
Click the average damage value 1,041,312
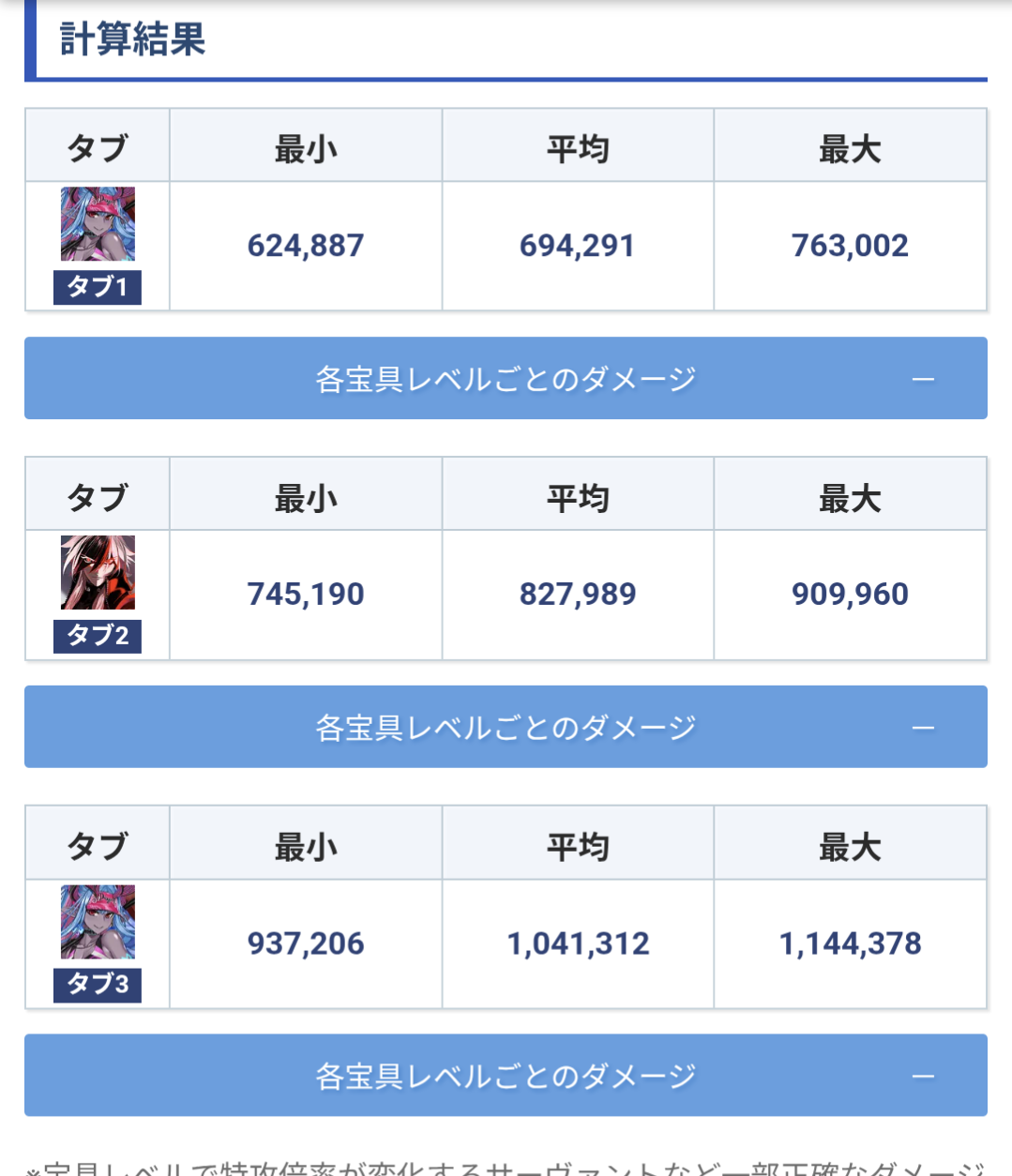(578, 943)
